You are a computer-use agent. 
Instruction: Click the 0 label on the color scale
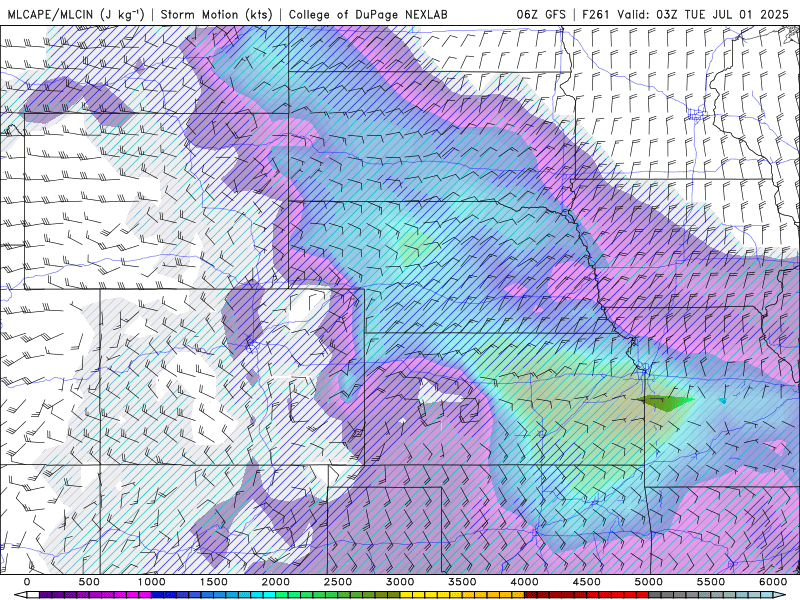click(x=27, y=582)
